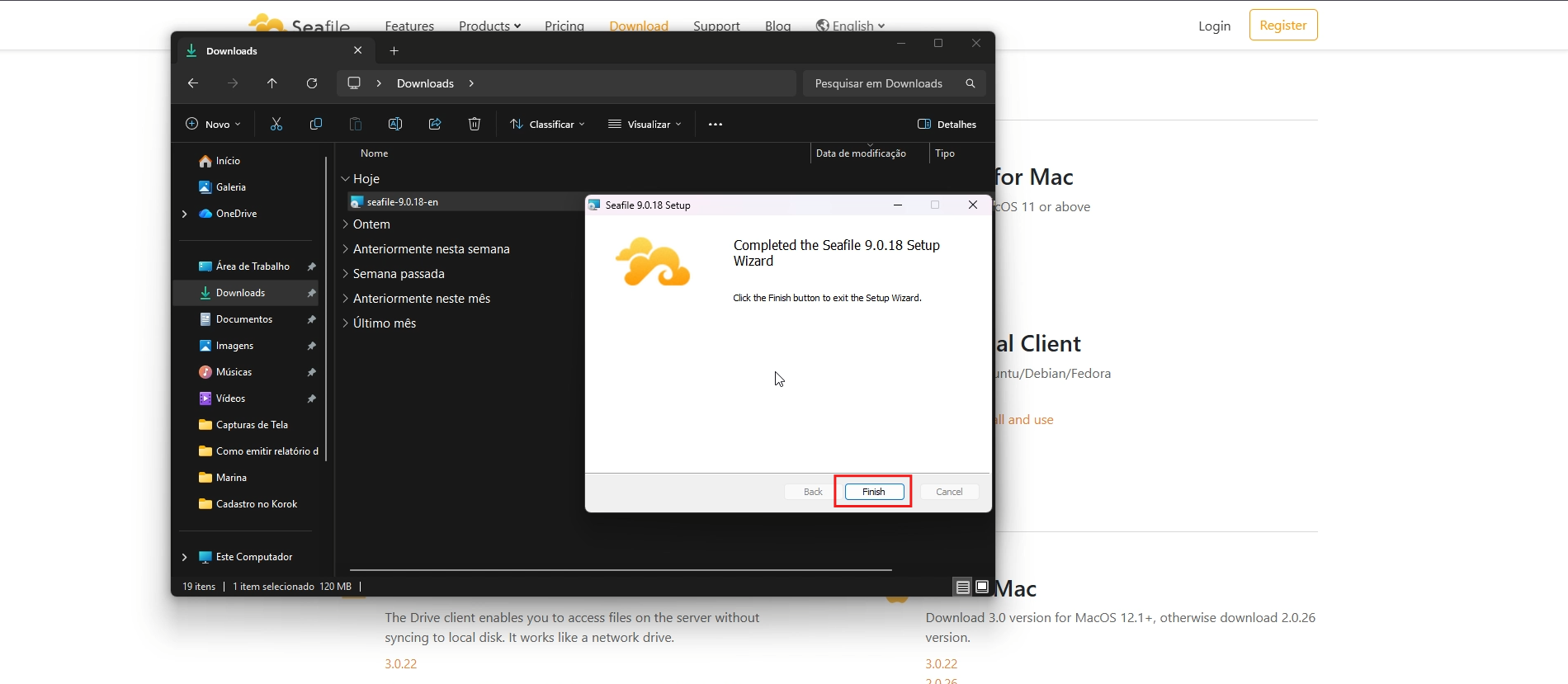Click the Cut scissors icon in Explorer toolbar
This screenshot has width=1568, height=684.
276,124
